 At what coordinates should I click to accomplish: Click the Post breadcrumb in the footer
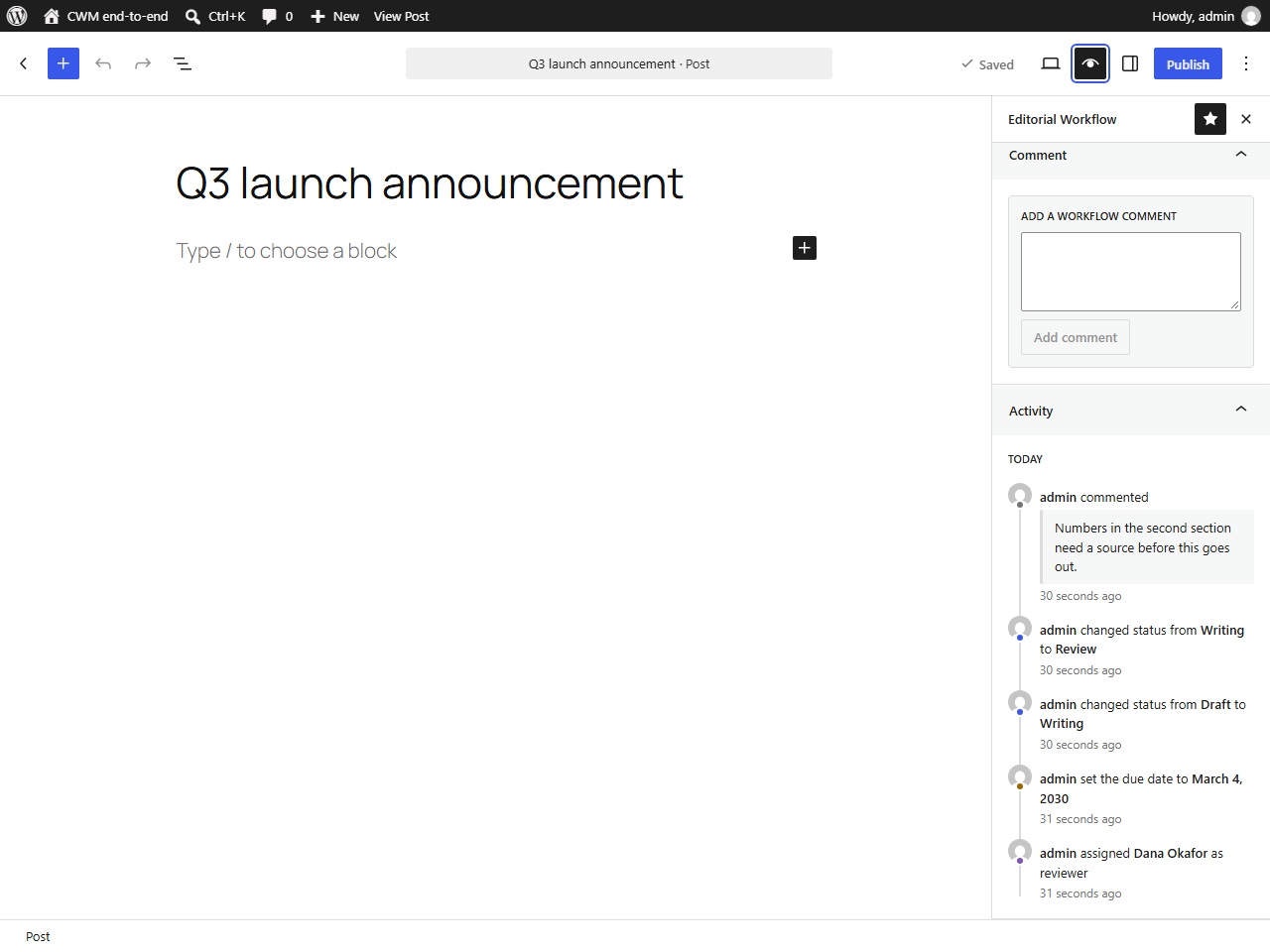(x=38, y=936)
